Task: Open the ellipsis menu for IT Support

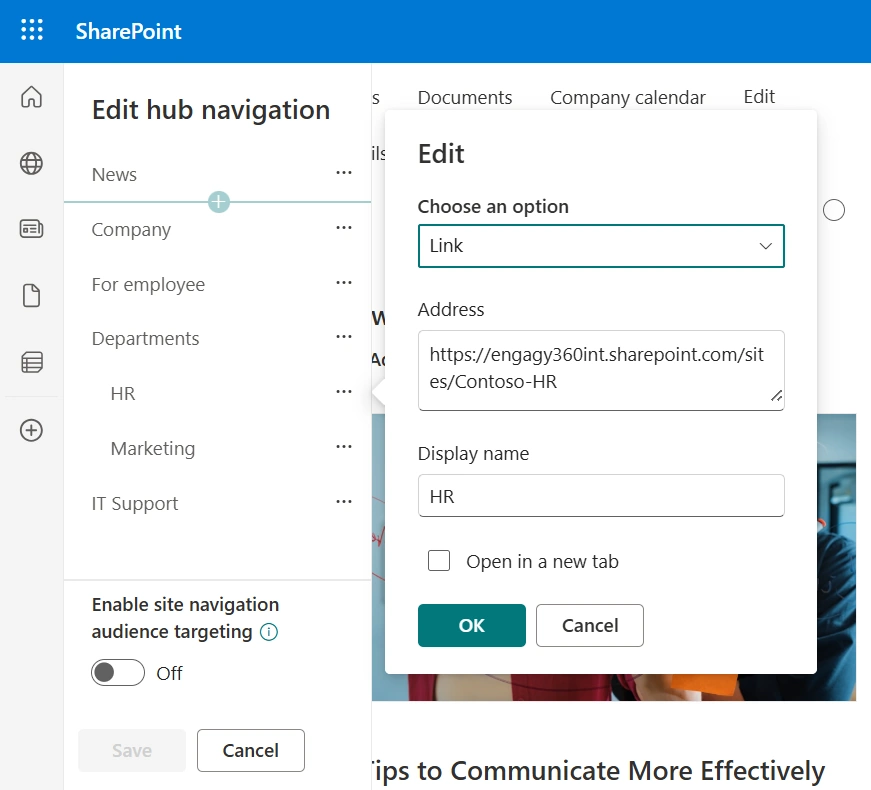Action: click(344, 501)
